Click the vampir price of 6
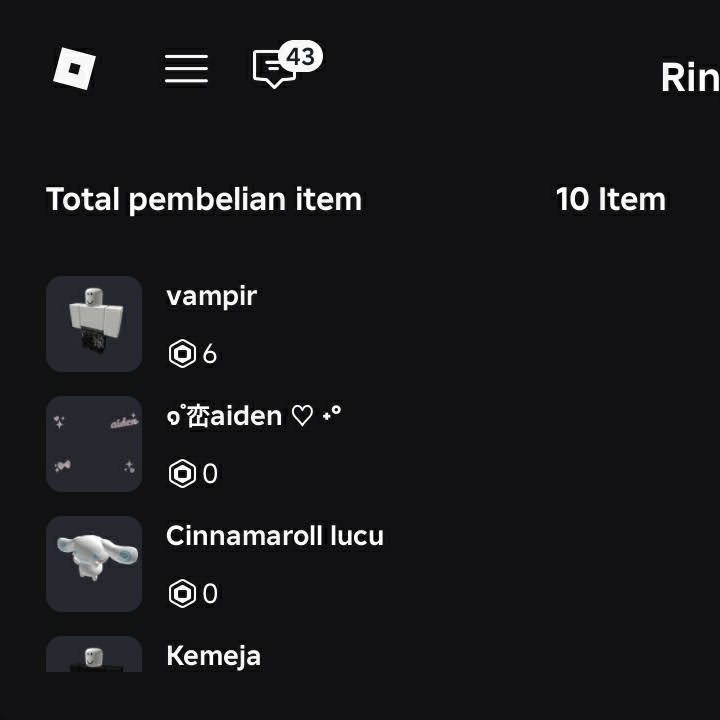 click(210, 354)
